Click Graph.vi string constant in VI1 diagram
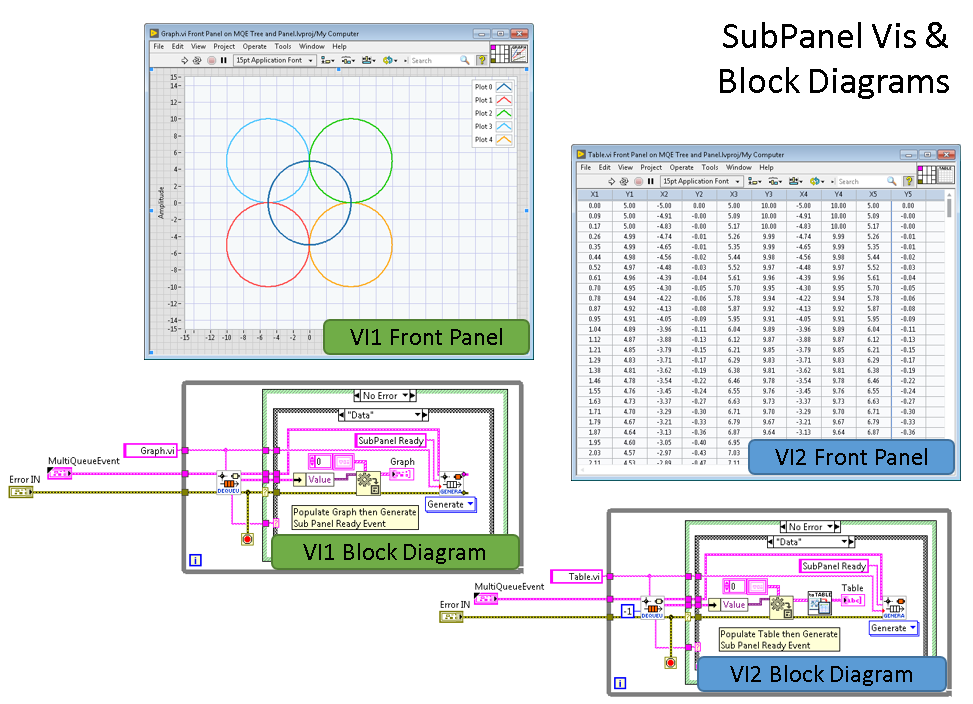 pyautogui.click(x=151, y=451)
